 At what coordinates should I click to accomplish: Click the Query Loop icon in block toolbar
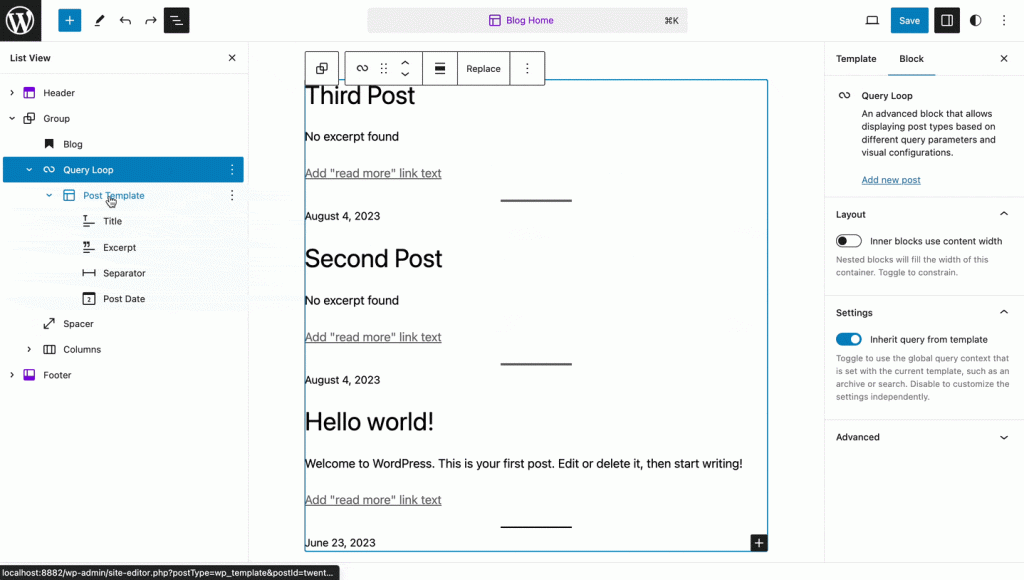[x=361, y=68]
